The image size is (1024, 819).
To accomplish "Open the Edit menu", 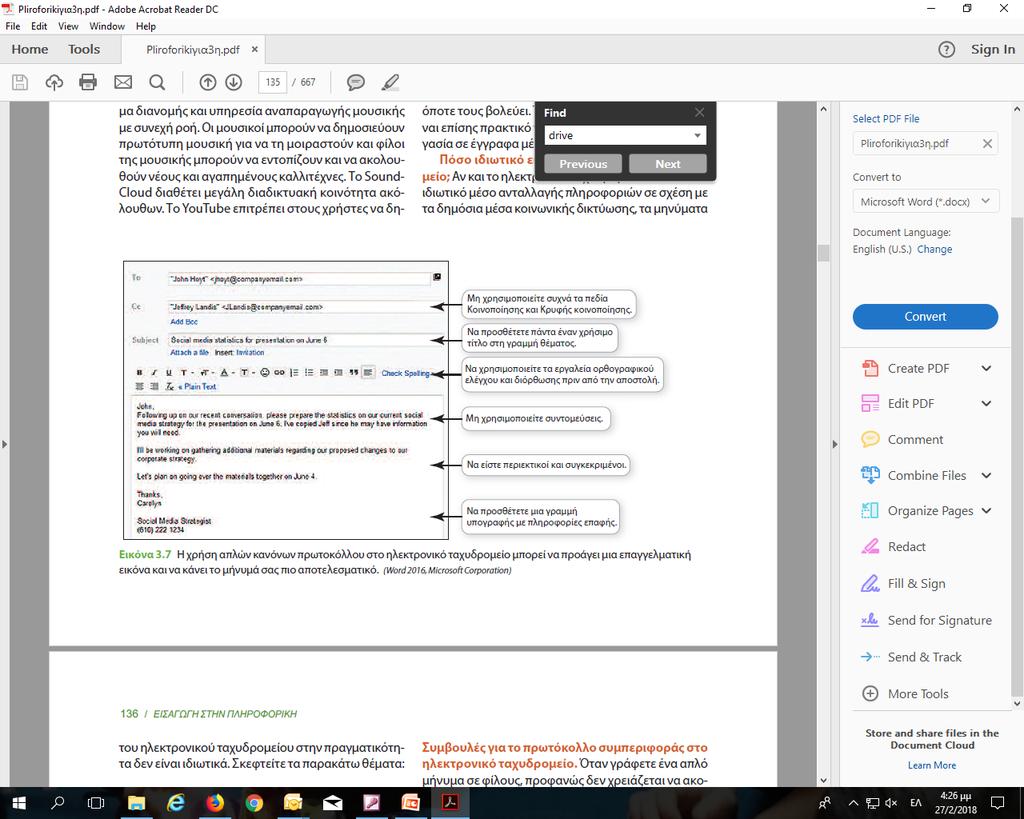I will (39, 26).
